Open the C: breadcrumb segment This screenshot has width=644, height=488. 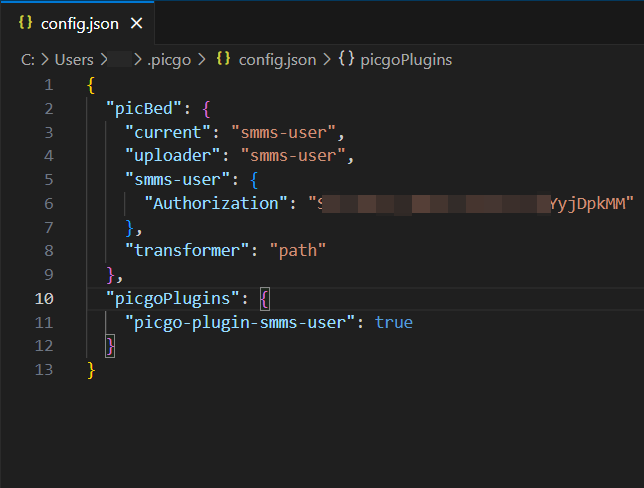[x=28, y=60]
